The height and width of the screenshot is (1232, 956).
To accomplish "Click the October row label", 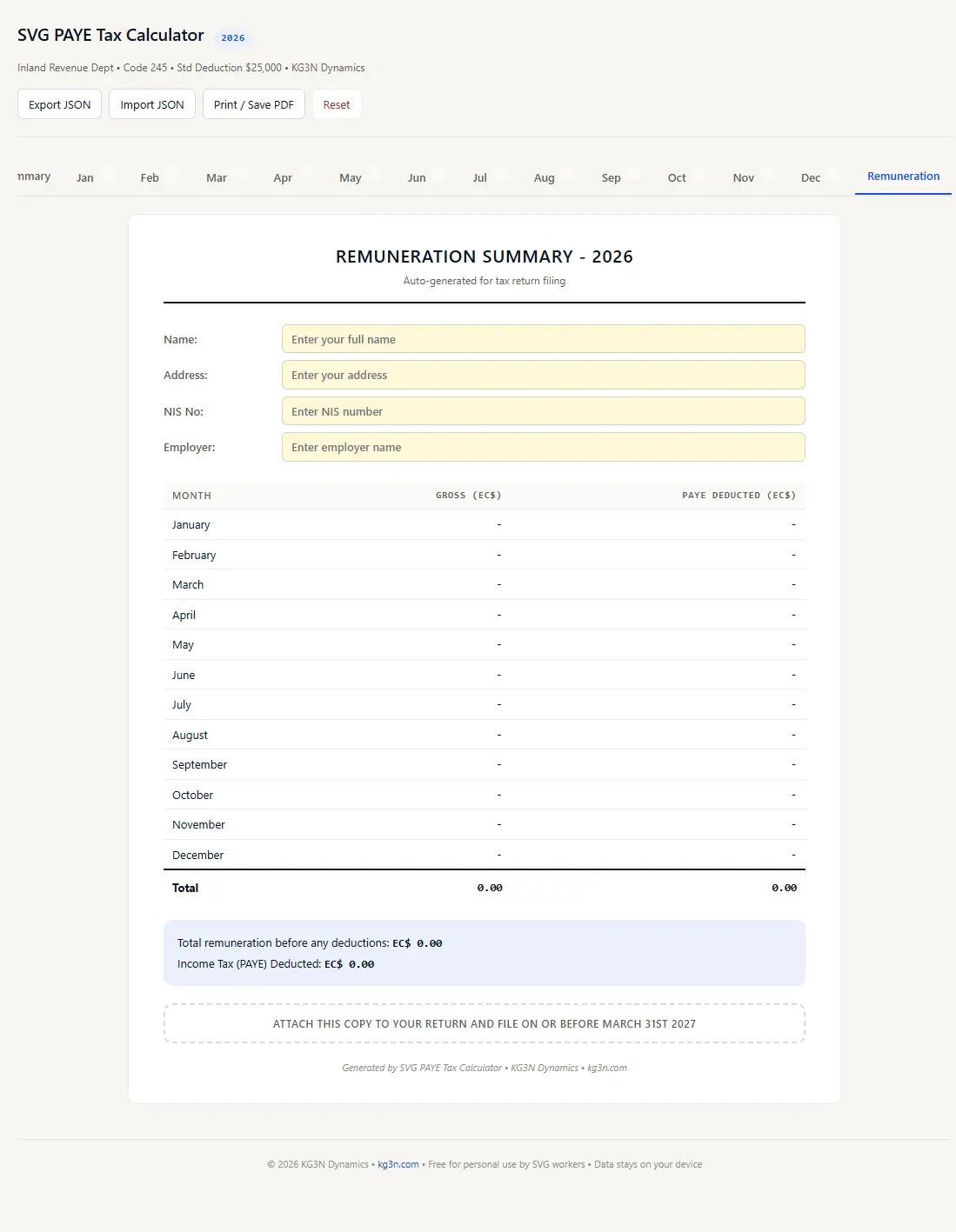I will coord(192,795).
